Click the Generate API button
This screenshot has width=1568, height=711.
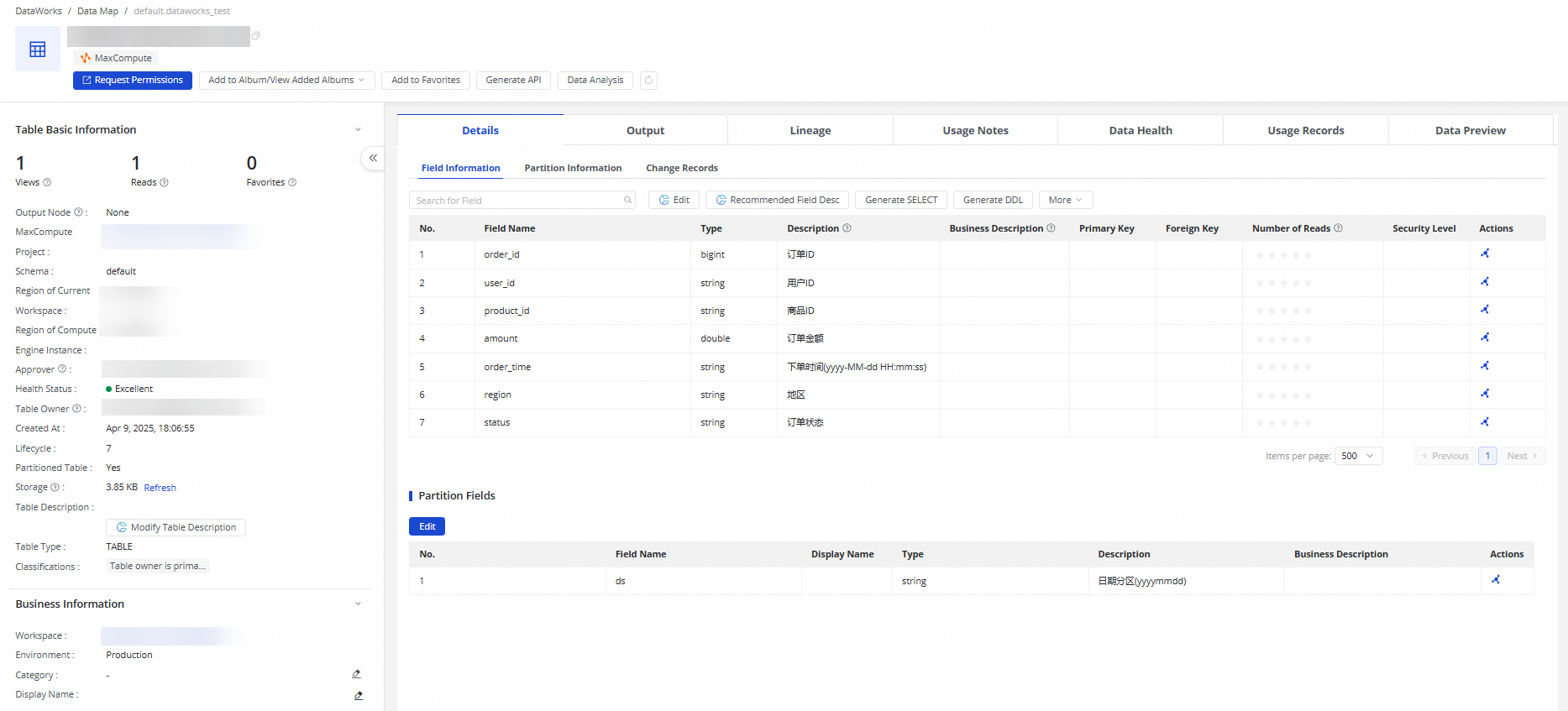pos(514,81)
